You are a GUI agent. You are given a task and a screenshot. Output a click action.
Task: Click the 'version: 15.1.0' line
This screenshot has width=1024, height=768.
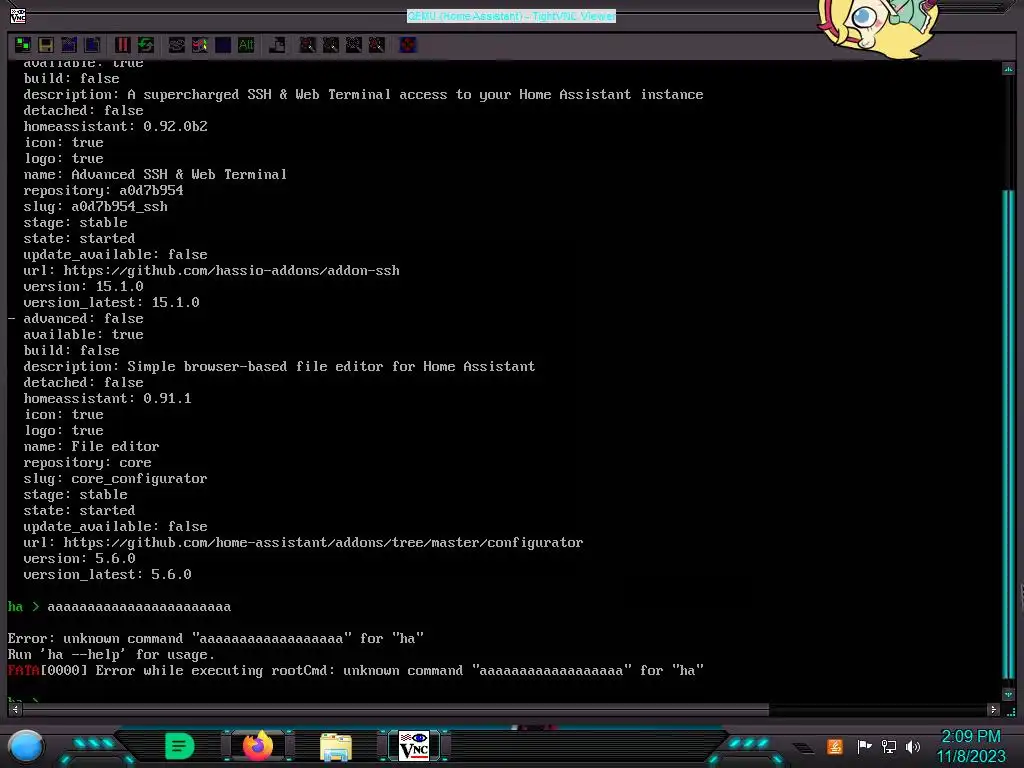click(x=84, y=287)
